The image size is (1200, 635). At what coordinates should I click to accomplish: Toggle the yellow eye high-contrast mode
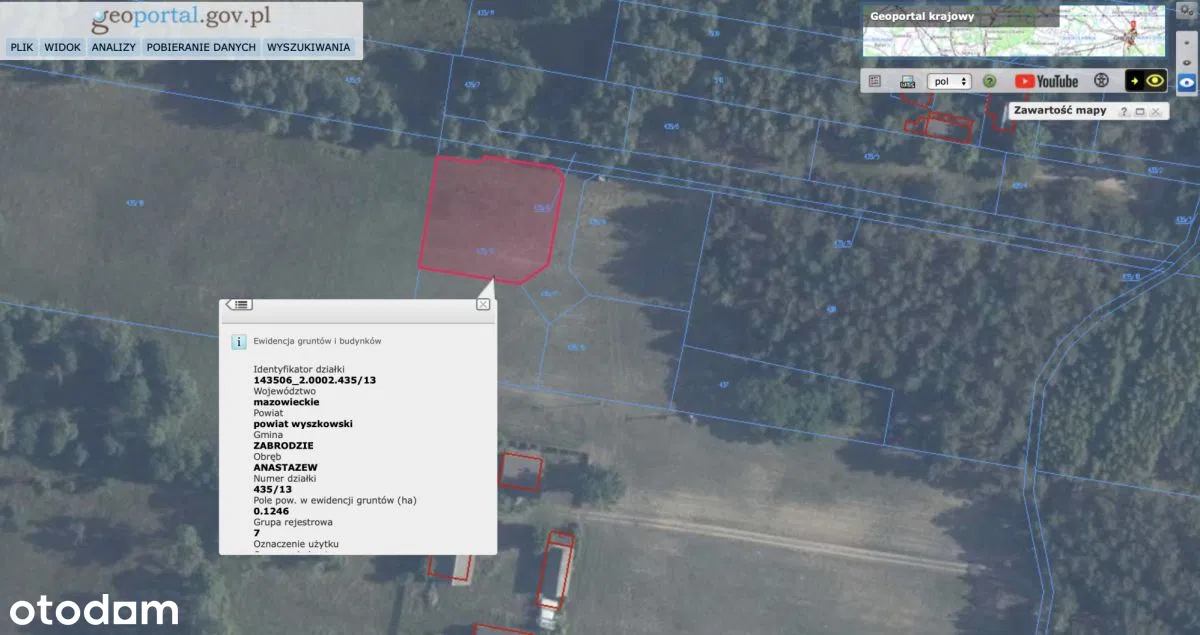tap(1146, 81)
